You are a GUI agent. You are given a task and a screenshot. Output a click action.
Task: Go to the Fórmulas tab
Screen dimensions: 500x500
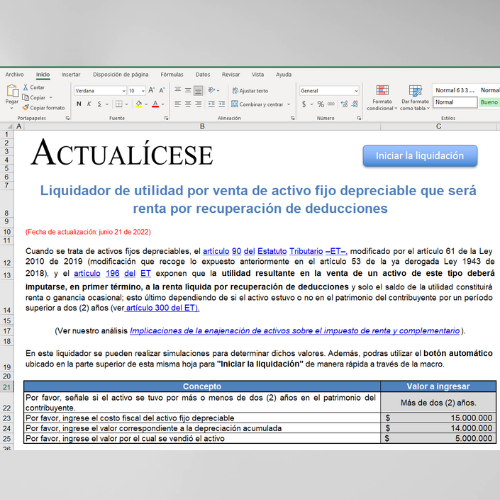coord(172,74)
